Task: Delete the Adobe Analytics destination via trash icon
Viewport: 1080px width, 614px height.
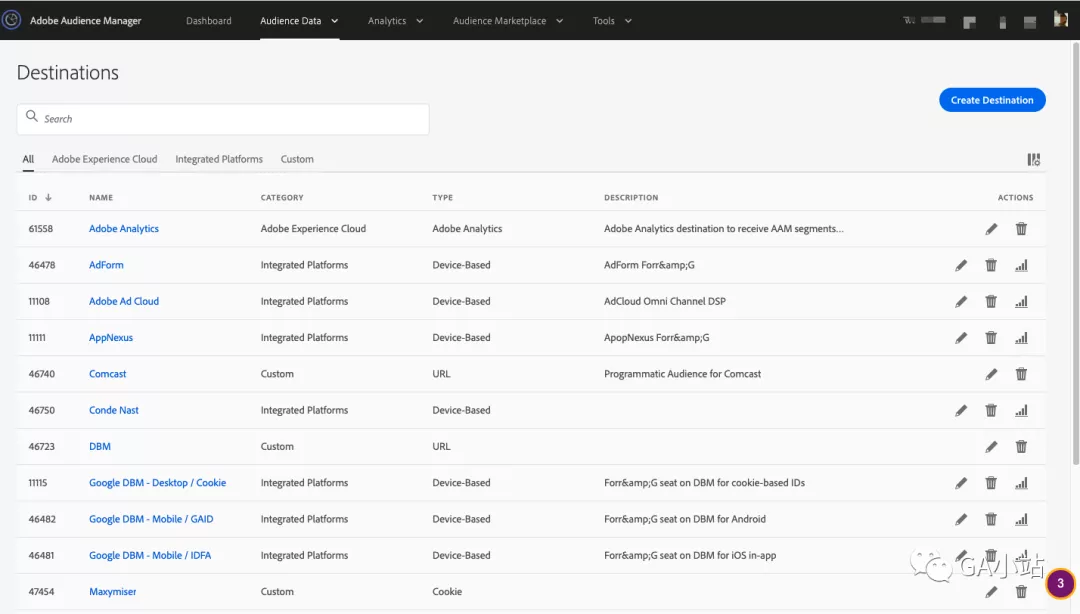Action: point(1021,229)
